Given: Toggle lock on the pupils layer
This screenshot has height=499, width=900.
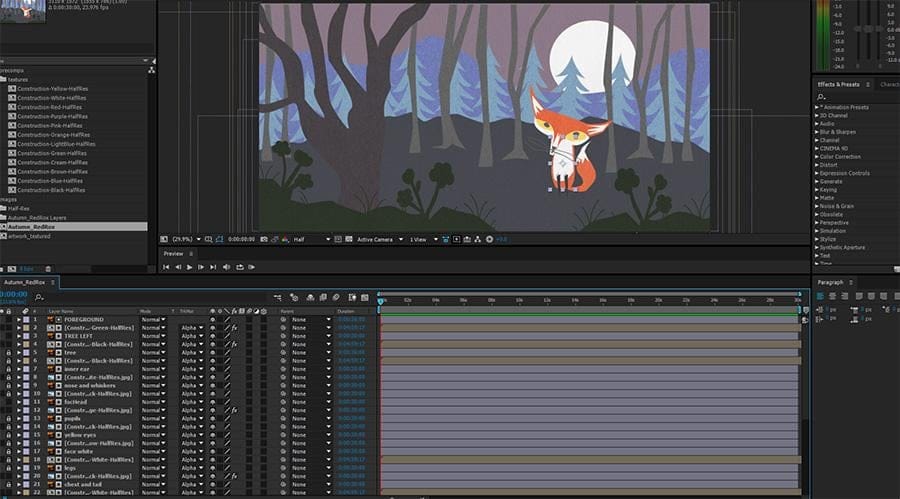Looking at the screenshot, I should [9, 419].
